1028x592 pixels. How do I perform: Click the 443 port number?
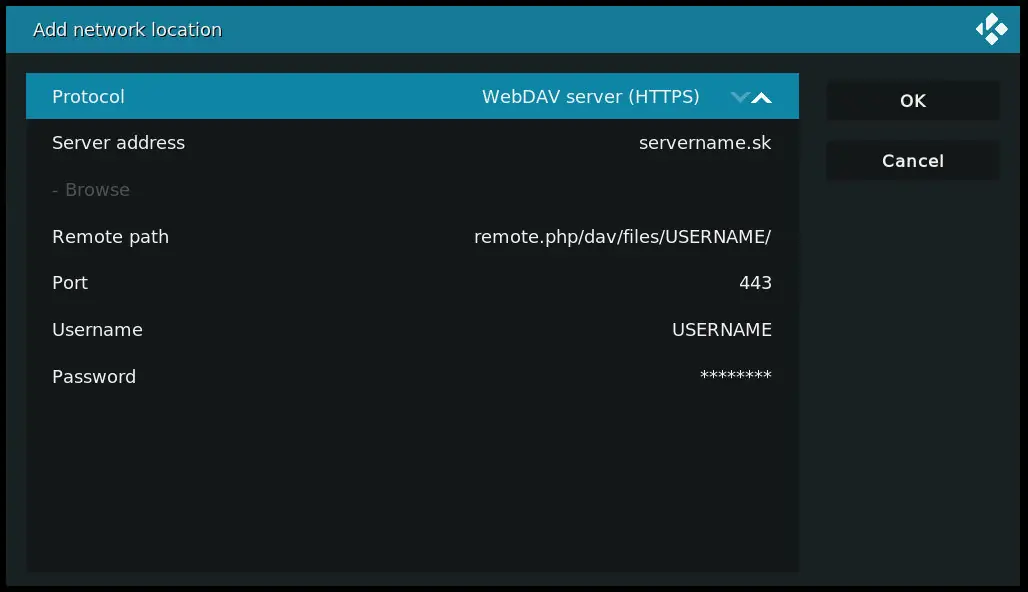pos(755,283)
